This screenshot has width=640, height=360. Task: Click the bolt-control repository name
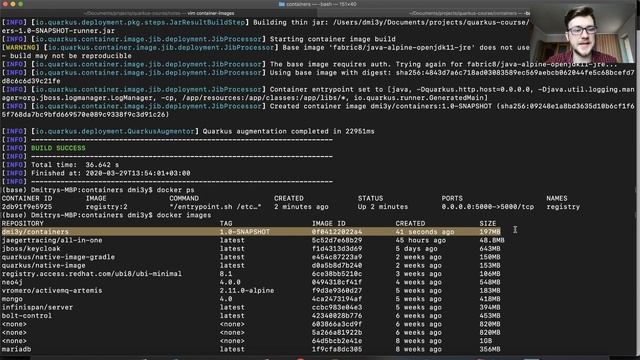[27, 316]
